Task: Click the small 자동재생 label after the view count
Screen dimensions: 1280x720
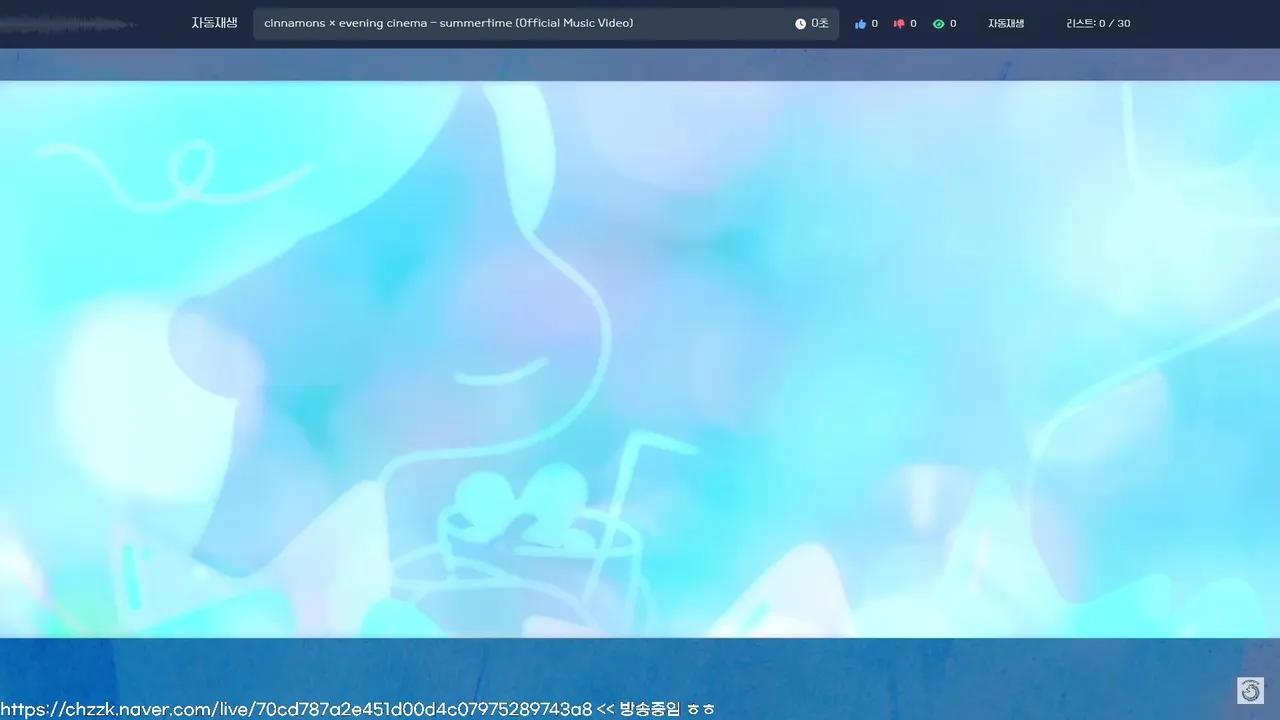Action: click(x=1006, y=24)
